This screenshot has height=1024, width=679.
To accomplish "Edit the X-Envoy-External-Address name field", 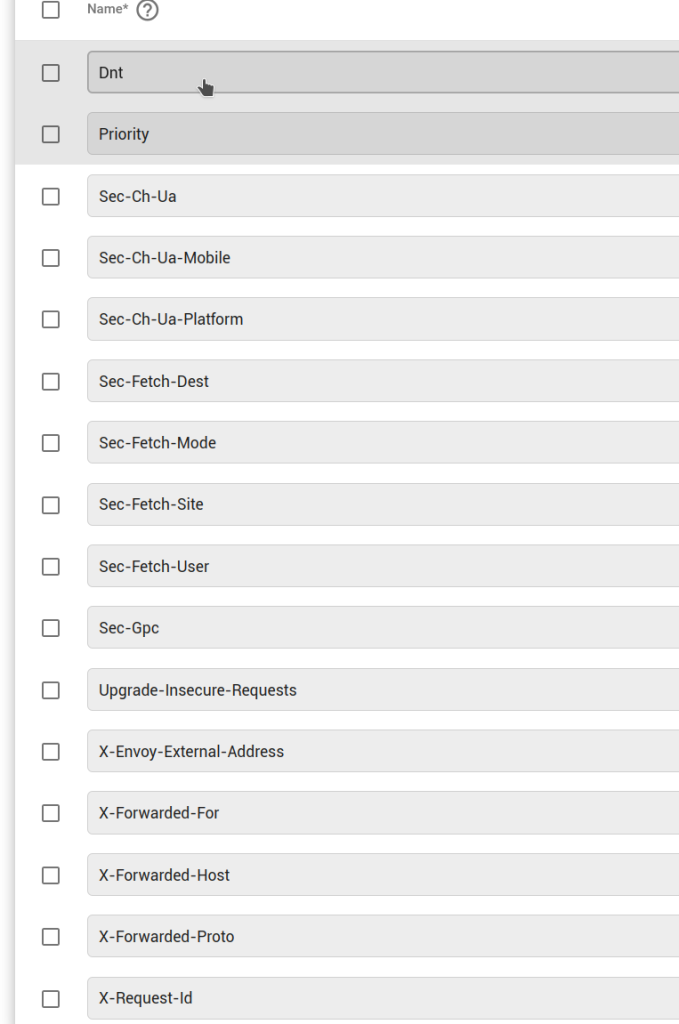I will pyautogui.click(x=380, y=751).
